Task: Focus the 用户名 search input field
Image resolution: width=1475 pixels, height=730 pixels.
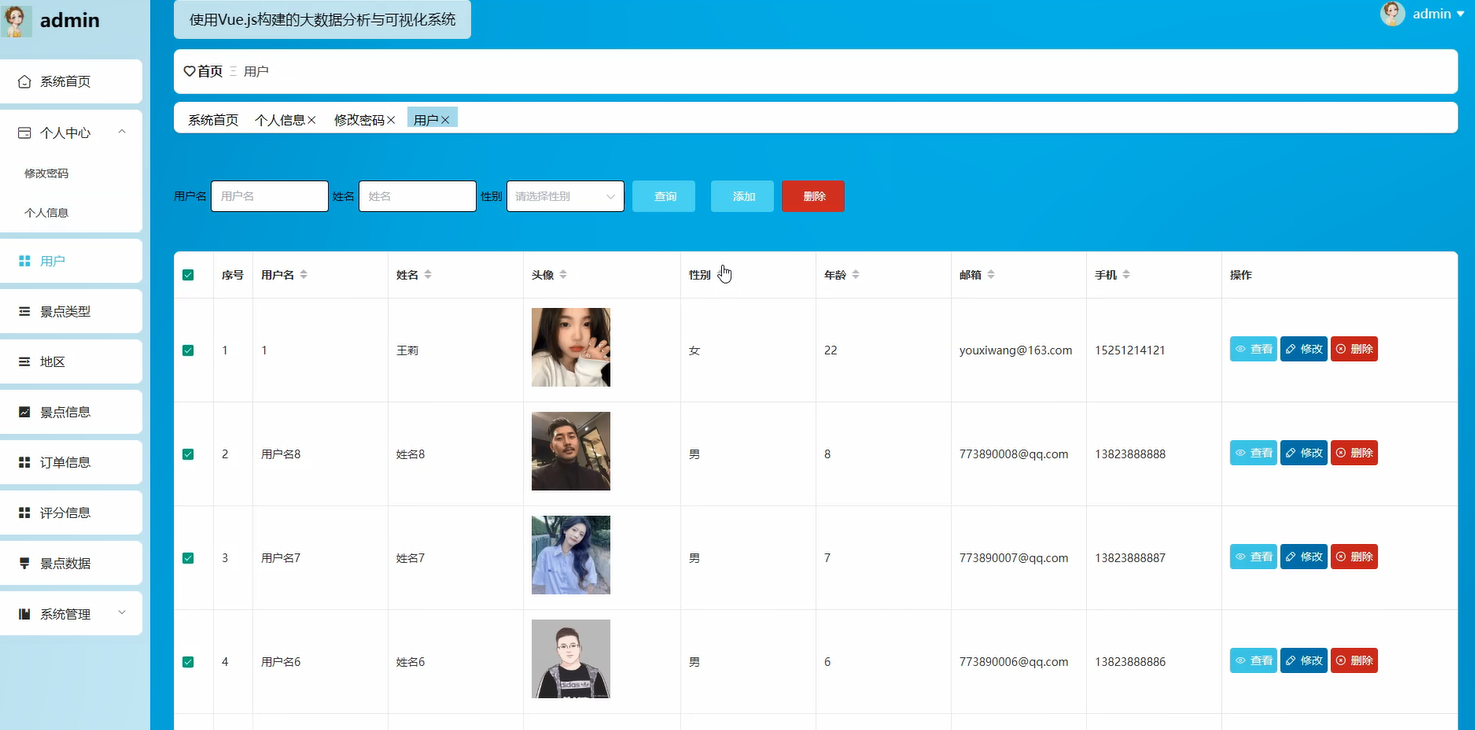Action: click(270, 196)
